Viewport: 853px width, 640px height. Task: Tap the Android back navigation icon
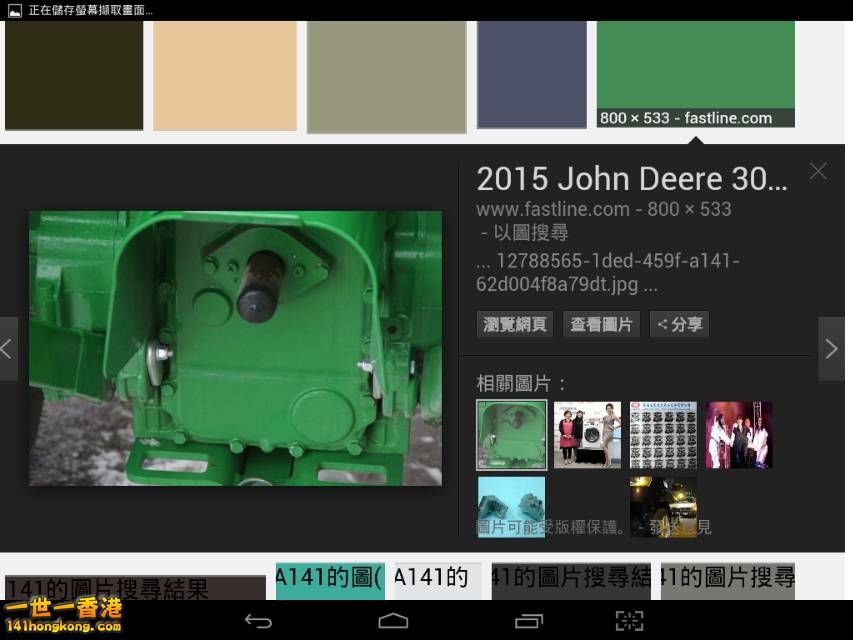click(258, 621)
